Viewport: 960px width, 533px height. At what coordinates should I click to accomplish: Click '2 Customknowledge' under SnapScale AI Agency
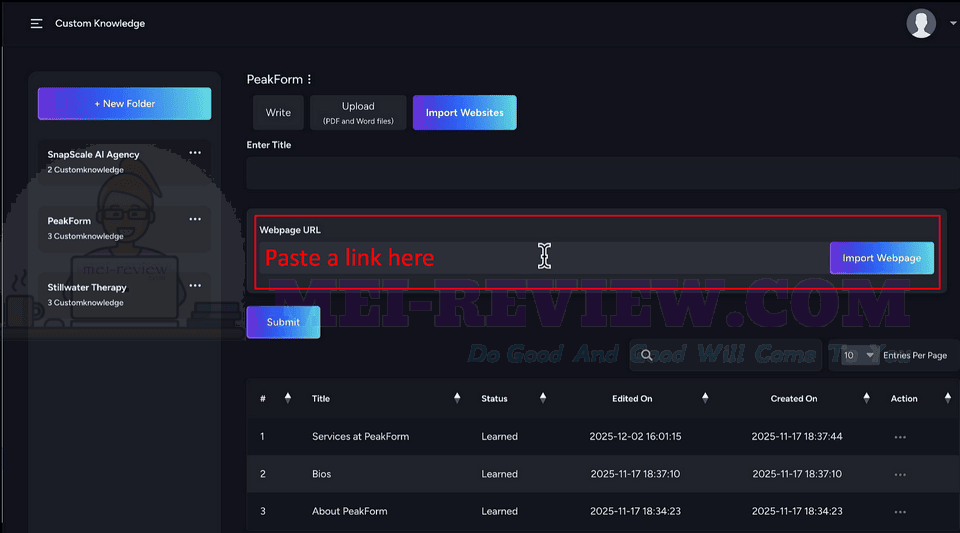click(85, 170)
